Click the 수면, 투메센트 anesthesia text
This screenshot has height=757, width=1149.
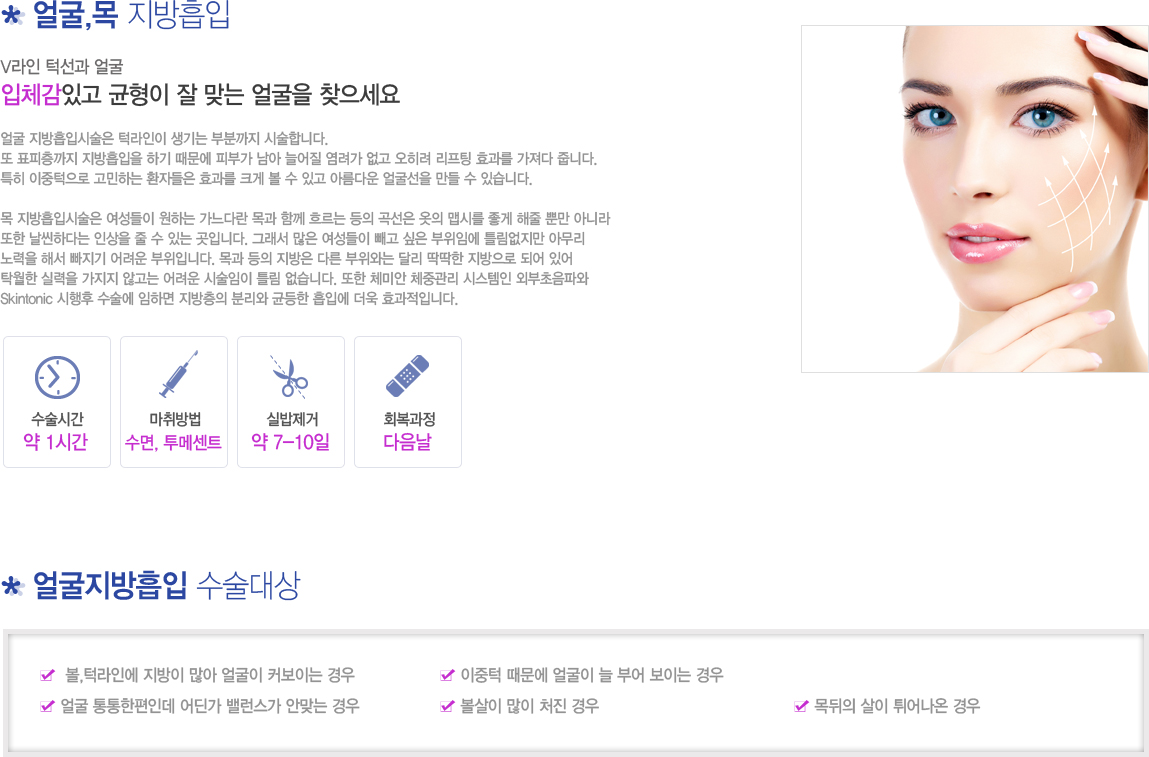174,442
